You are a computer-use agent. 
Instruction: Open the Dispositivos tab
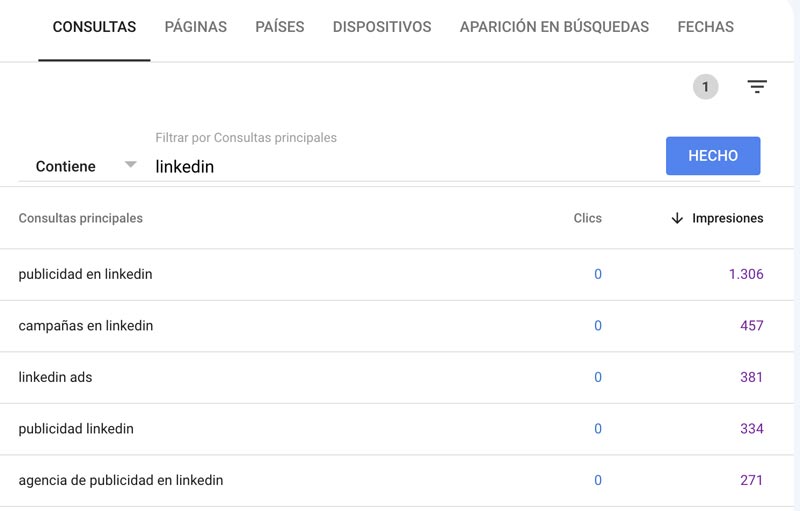pyautogui.click(x=382, y=27)
